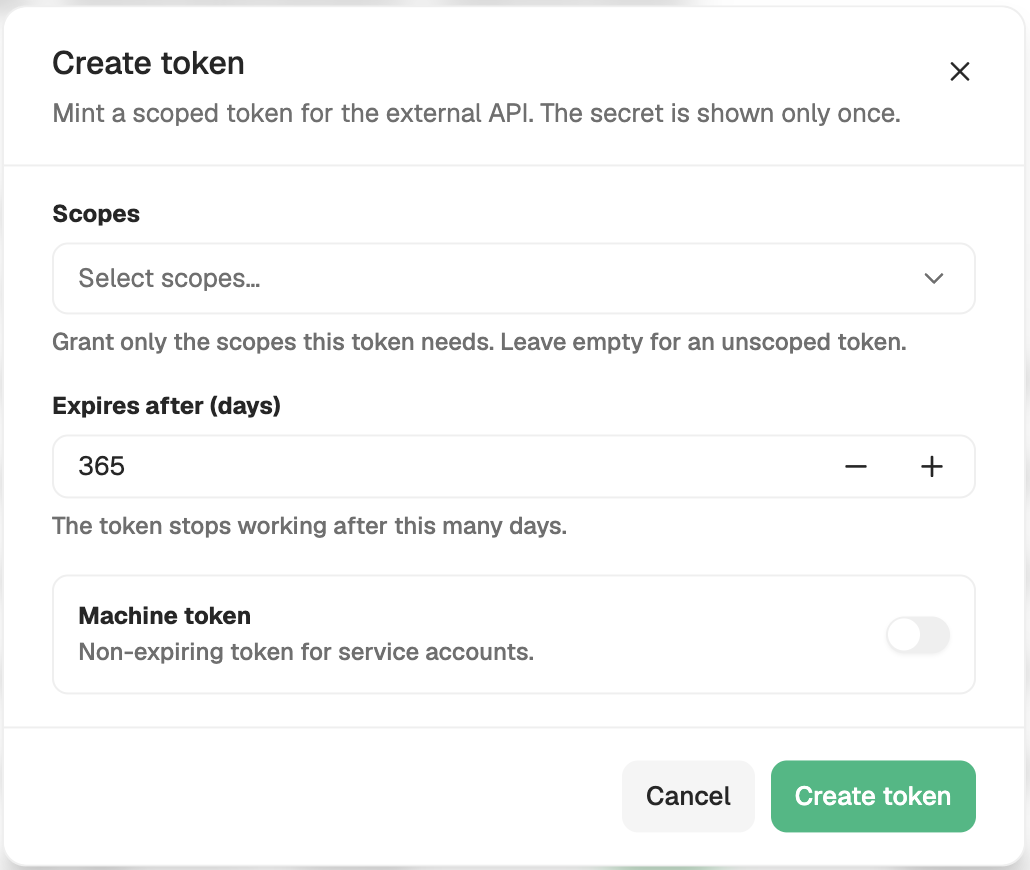The image size is (1030, 870).
Task: Click the chevron arrow in Scopes field
Action: 933,279
